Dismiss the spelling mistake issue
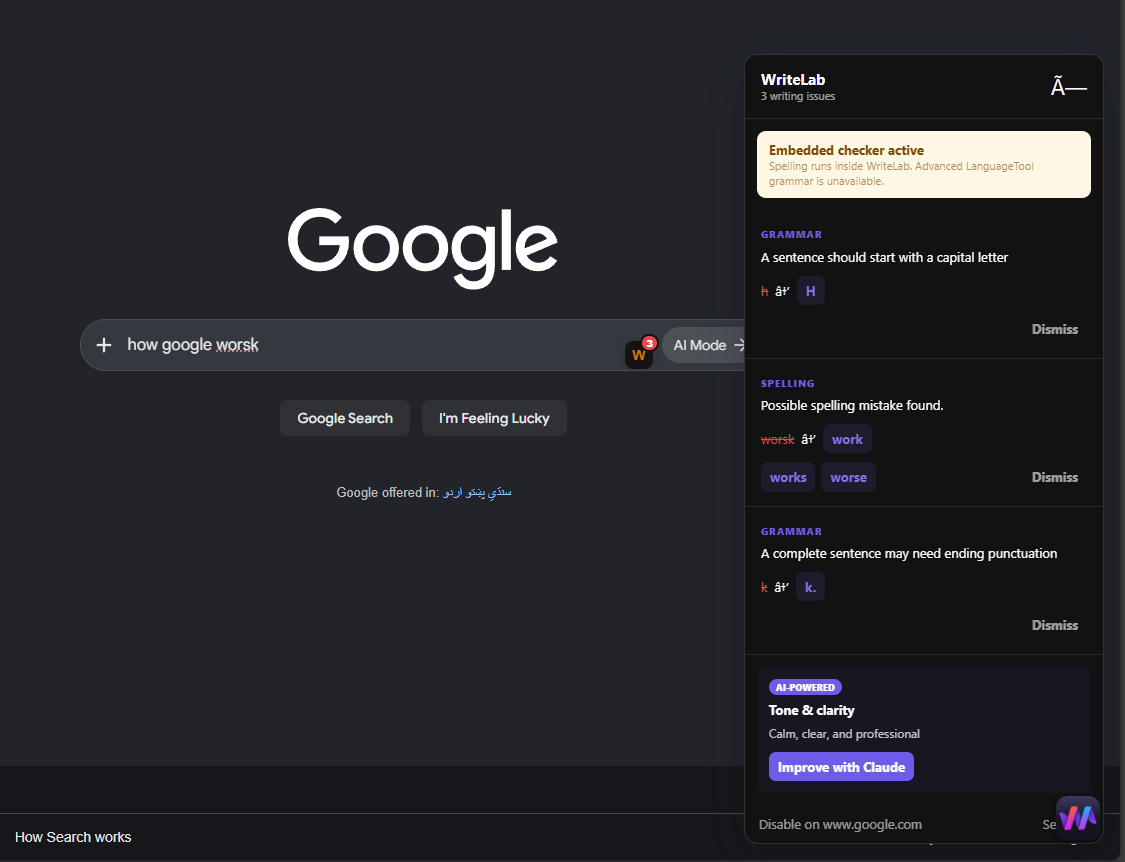Screen dimensions: 1125x862 tap(1055, 477)
